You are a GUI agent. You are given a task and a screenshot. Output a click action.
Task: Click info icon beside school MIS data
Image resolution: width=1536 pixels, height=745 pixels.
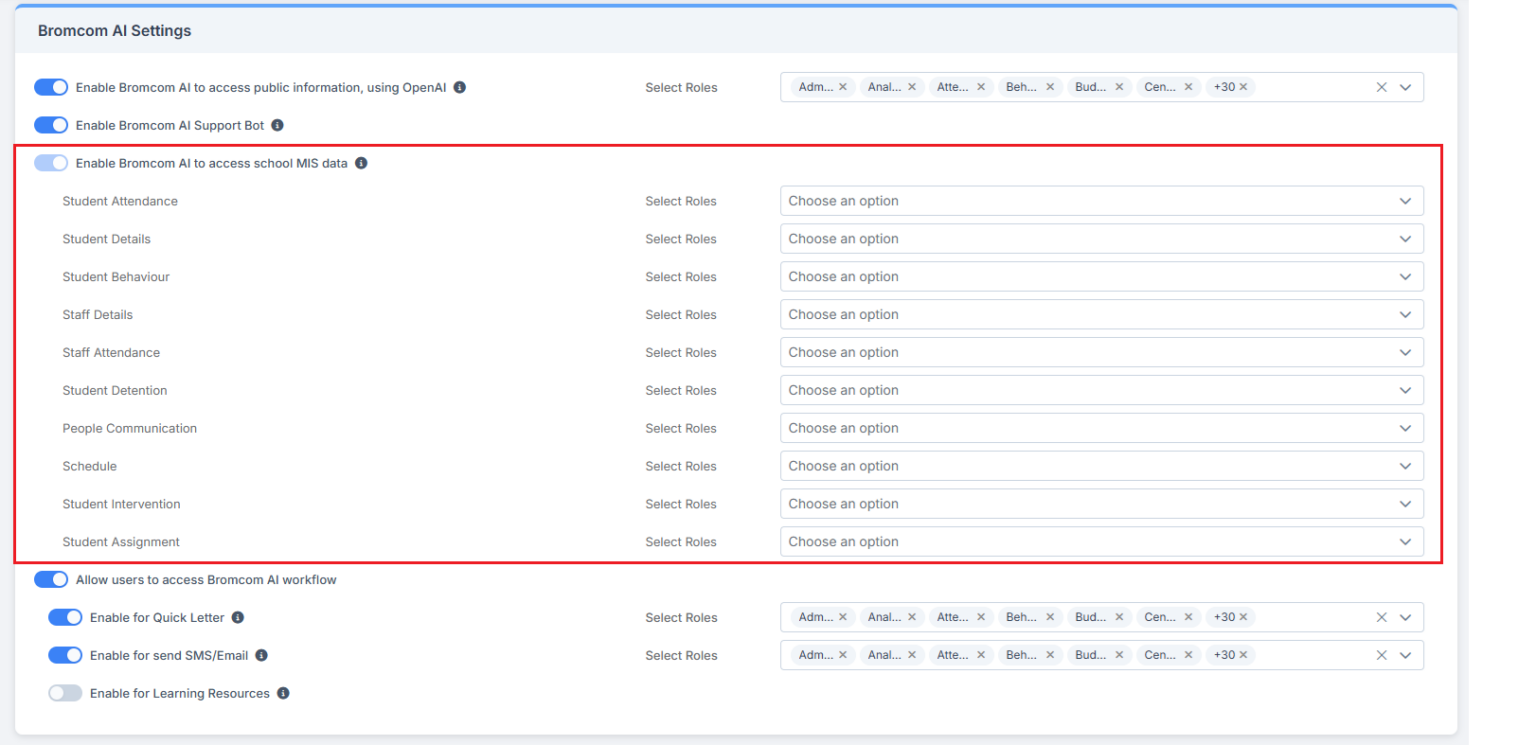coord(362,163)
